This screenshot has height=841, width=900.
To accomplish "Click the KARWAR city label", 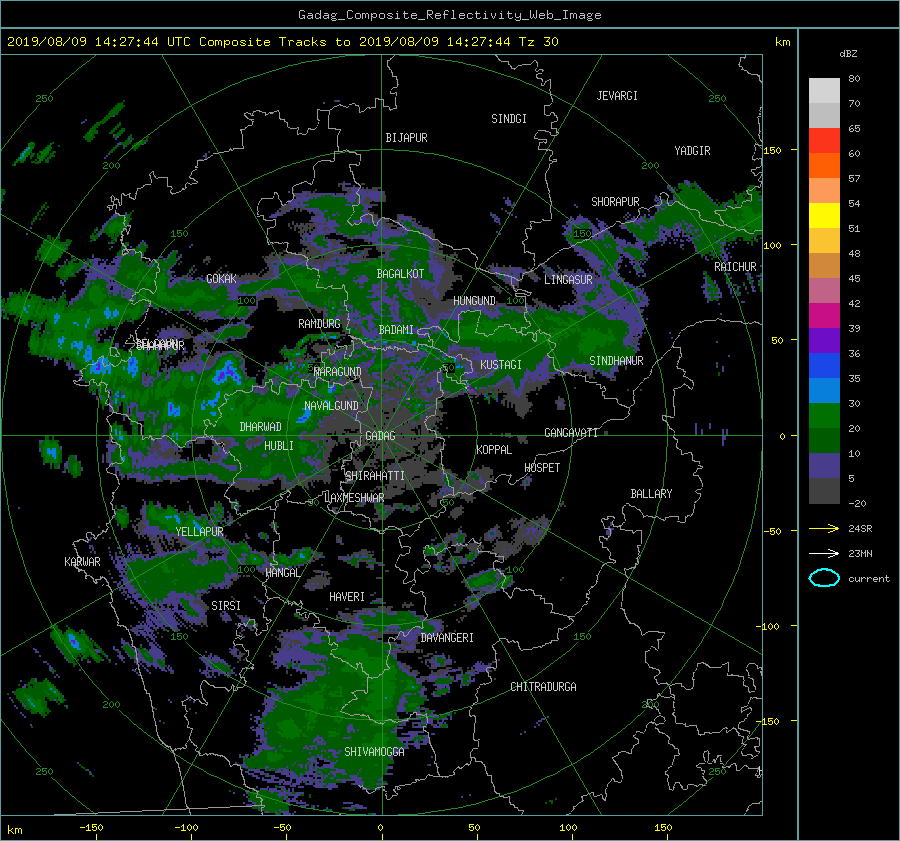I will 82,562.
